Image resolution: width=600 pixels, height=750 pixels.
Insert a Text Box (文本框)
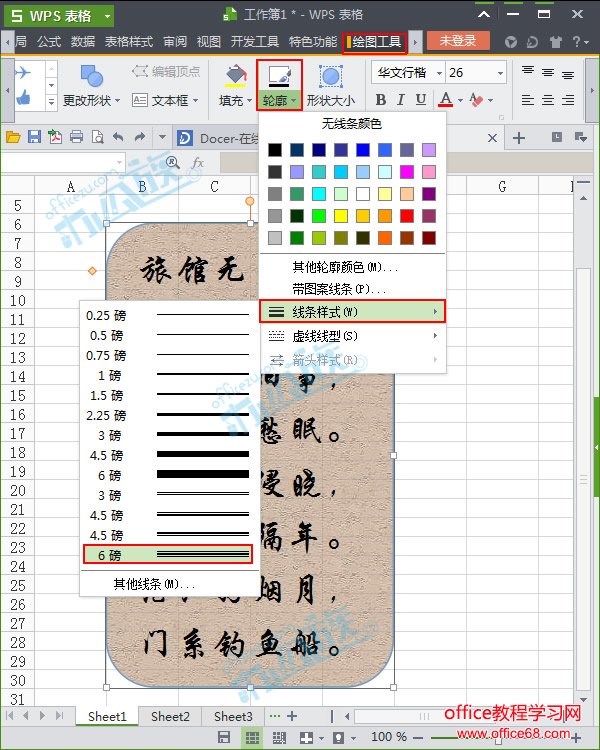[165, 100]
